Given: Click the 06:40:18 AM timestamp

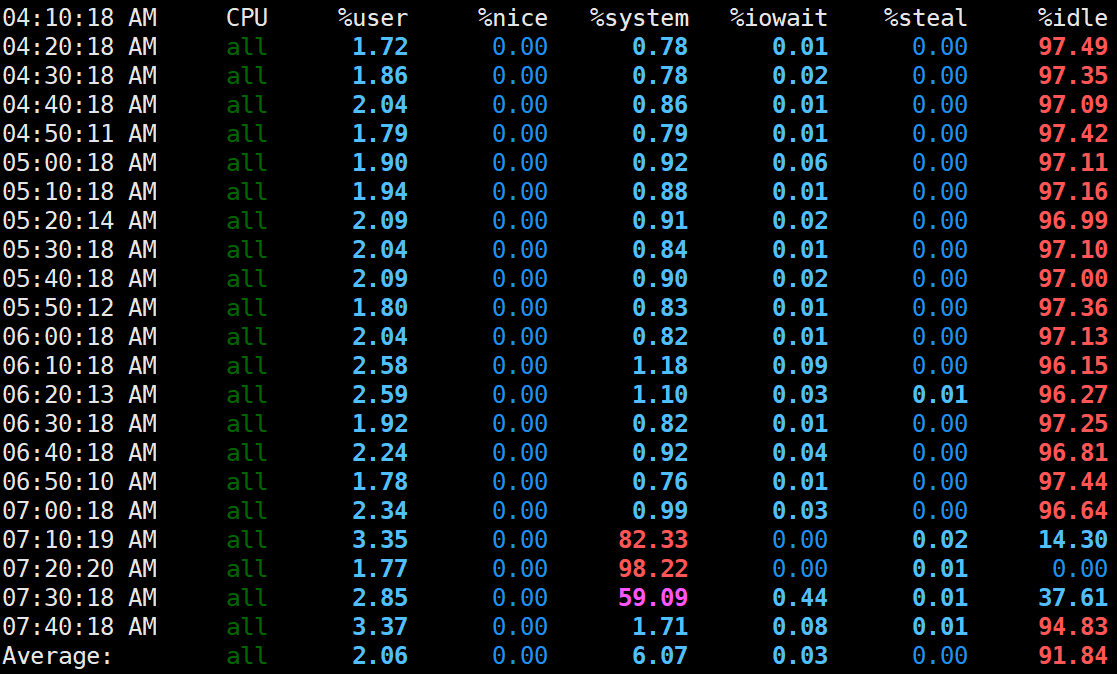Looking at the screenshot, I should pos(80,452).
